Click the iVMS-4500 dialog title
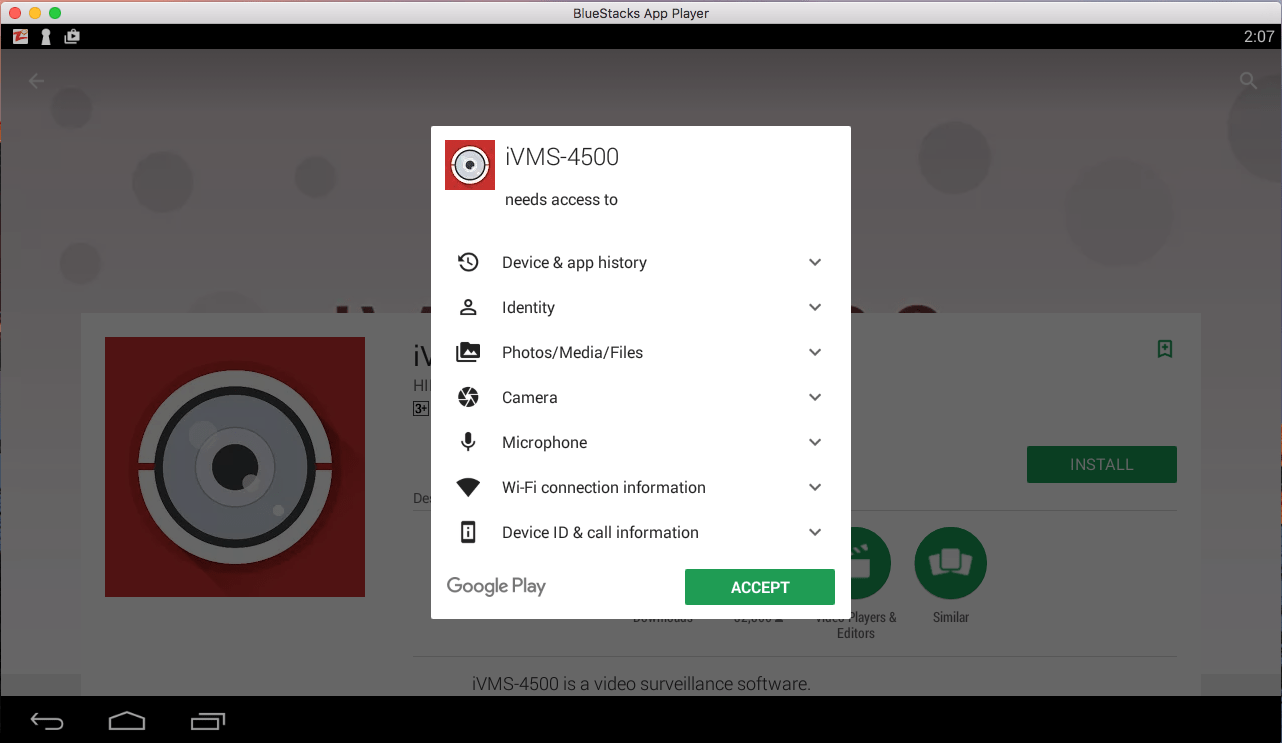The height and width of the screenshot is (743, 1282). (x=562, y=157)
